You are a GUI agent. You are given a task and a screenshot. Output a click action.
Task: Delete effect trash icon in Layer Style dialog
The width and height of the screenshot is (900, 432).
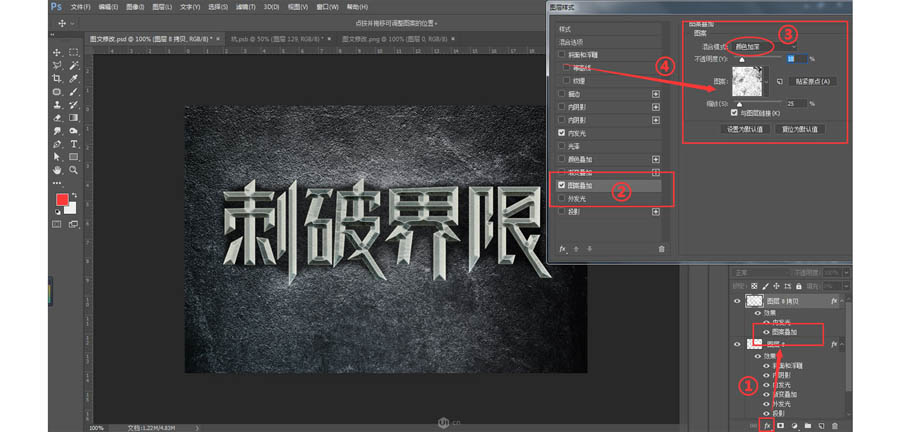pyautogui.click(x=661, y=249)
